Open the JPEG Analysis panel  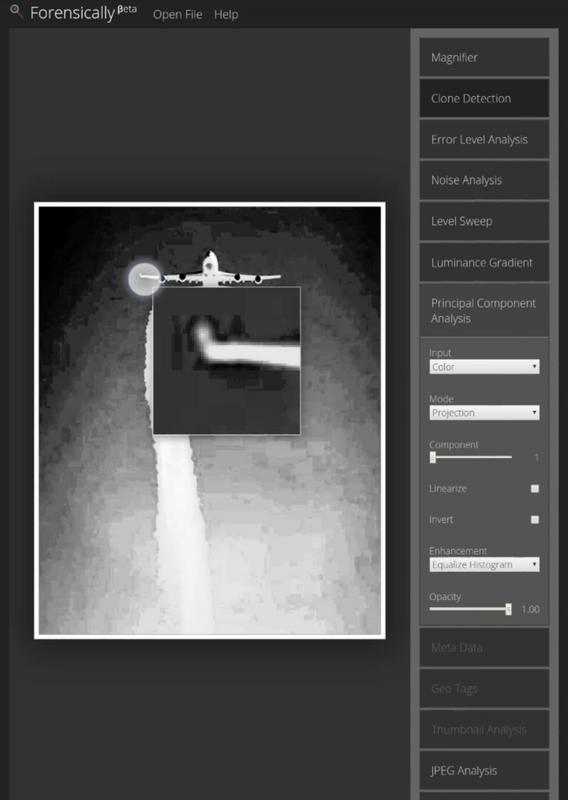tap(484, 770)
